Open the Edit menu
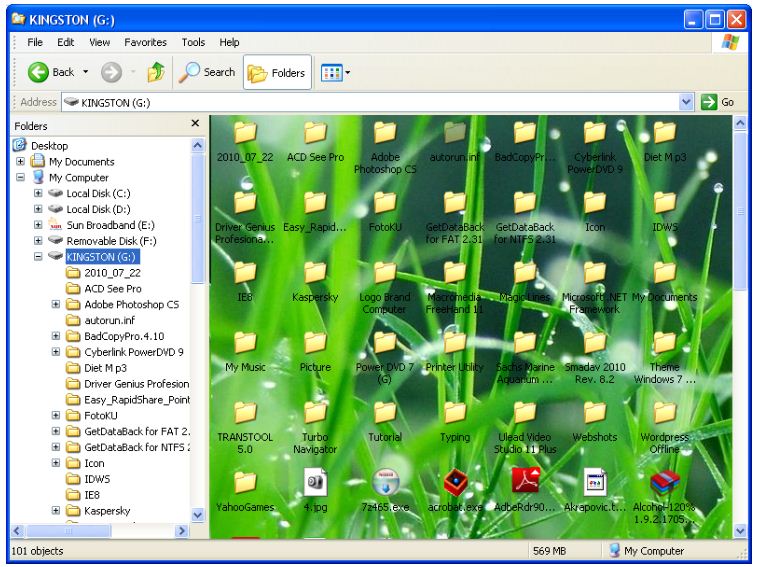 click(x=65, y=42)
